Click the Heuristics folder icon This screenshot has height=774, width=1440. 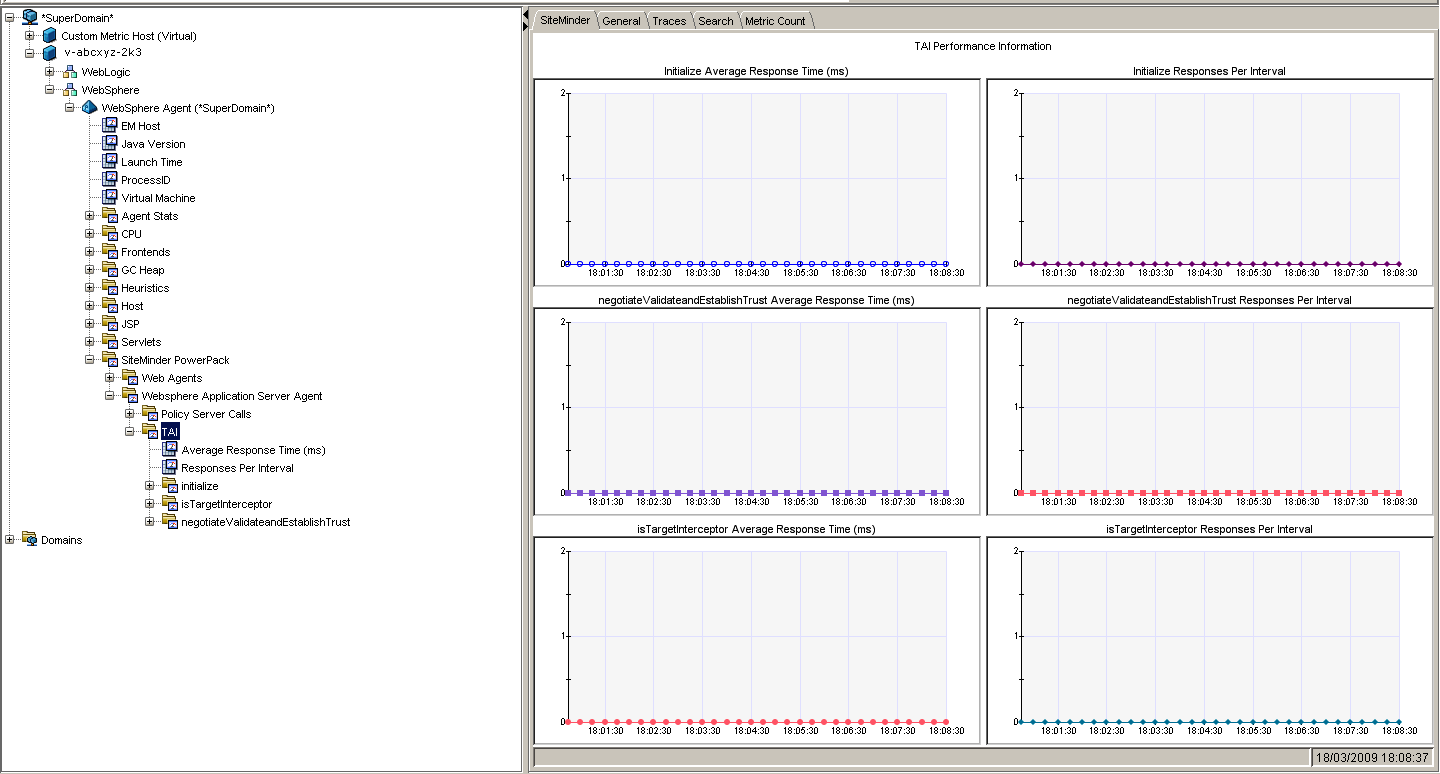(x=110, y=287)
